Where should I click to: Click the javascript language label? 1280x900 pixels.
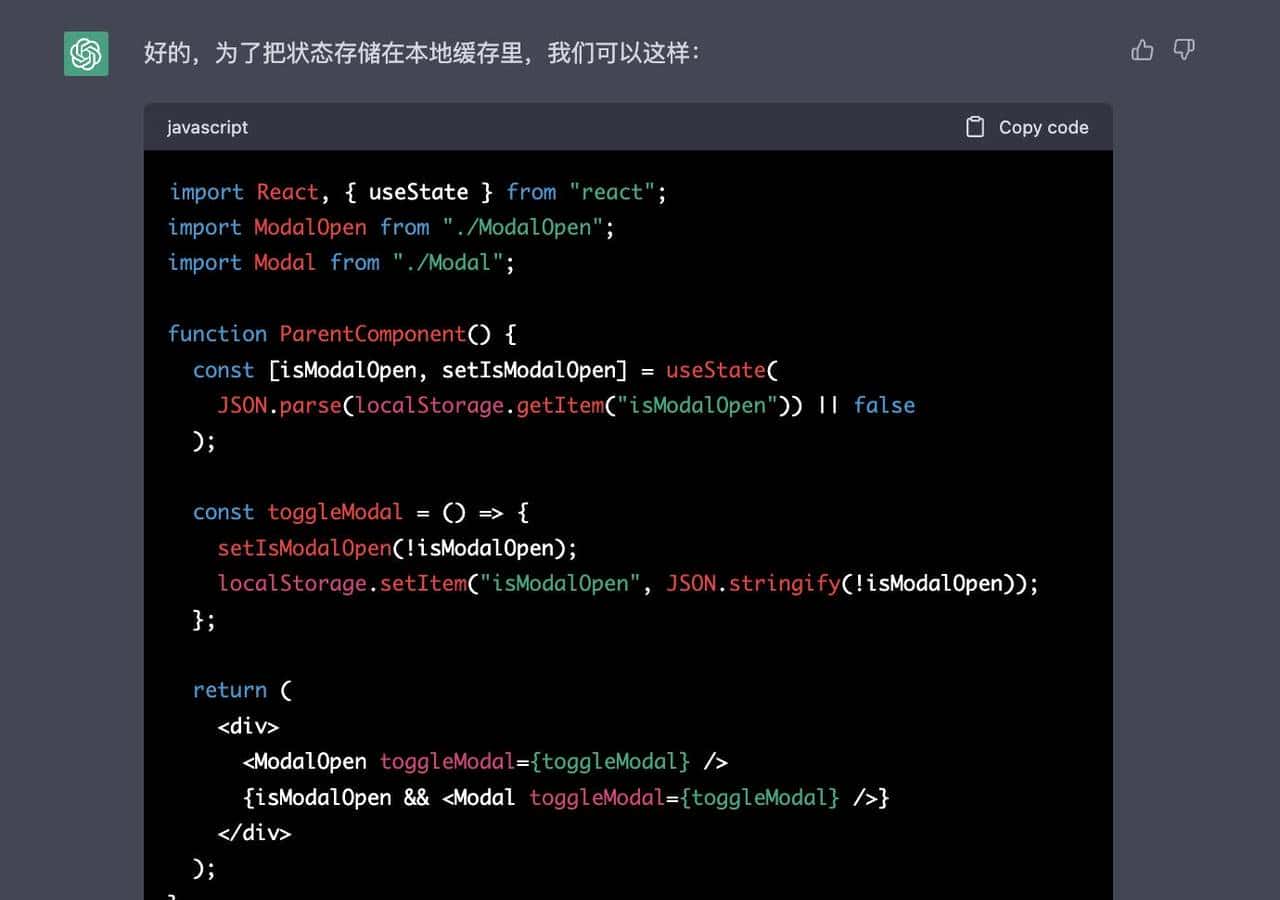(x=207, y=127)
